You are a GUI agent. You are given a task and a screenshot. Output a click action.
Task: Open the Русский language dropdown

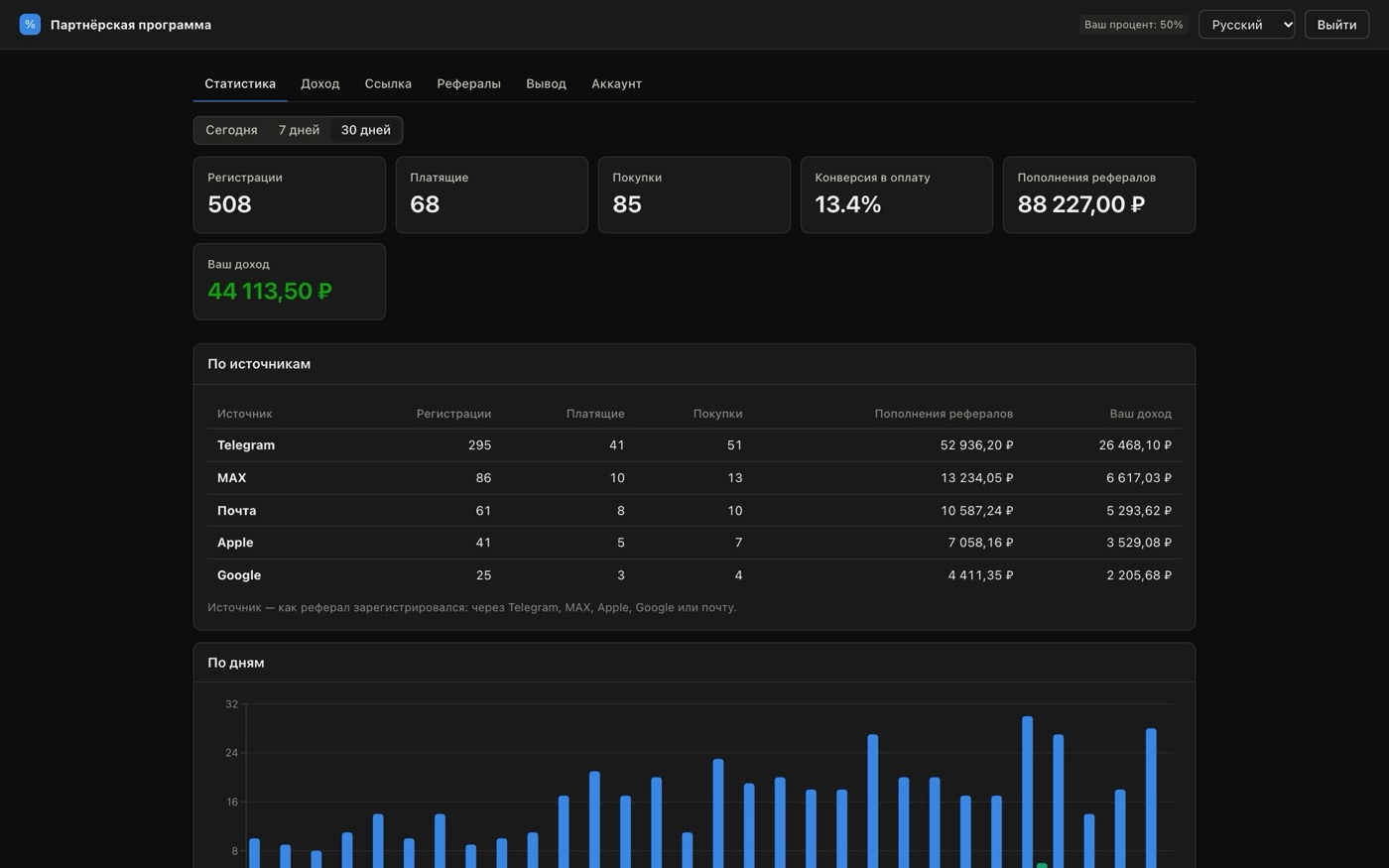pyautogui.click(x=1246, y=24)
